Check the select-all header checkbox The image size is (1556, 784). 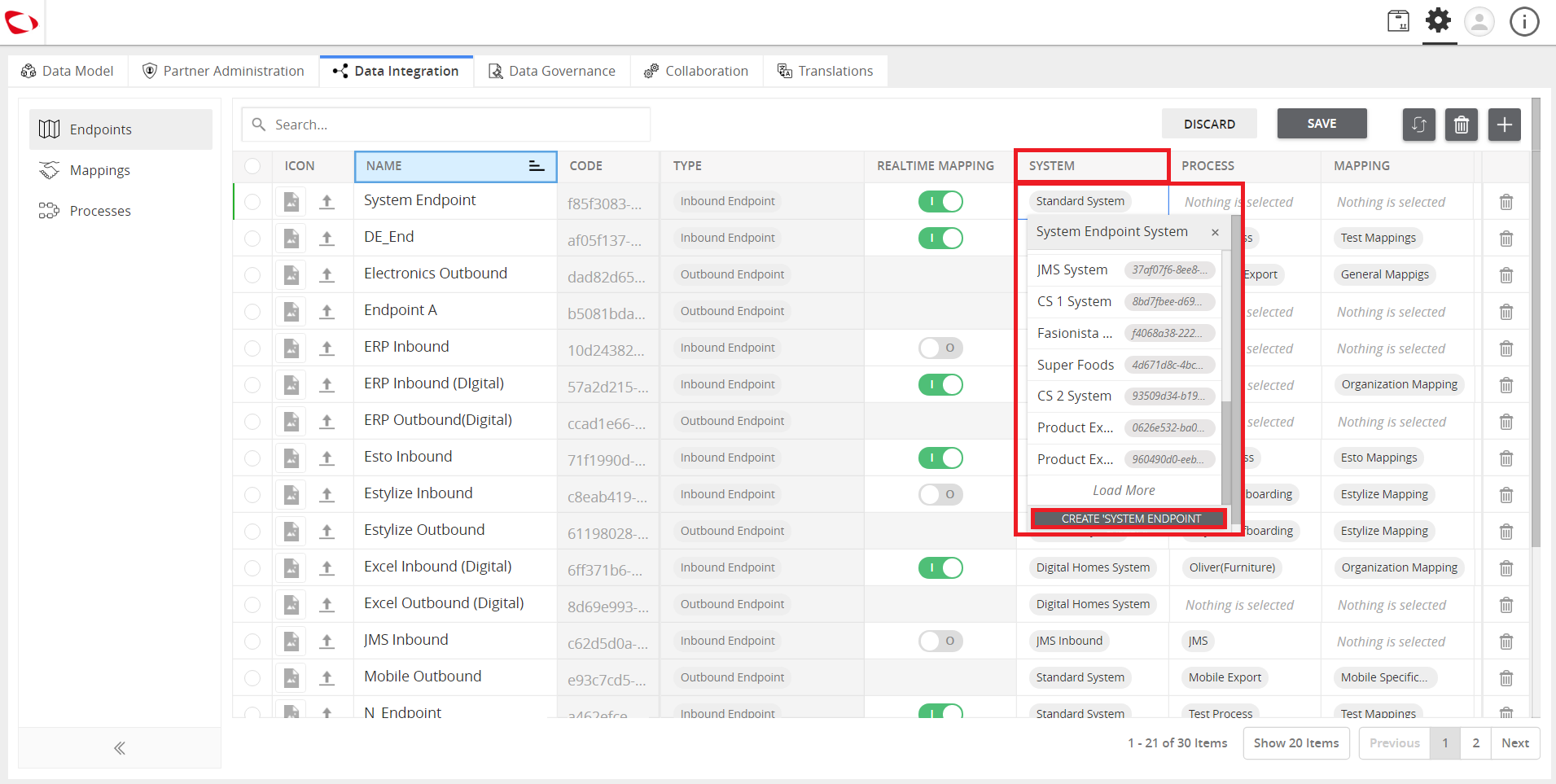(x=252, y=165)
